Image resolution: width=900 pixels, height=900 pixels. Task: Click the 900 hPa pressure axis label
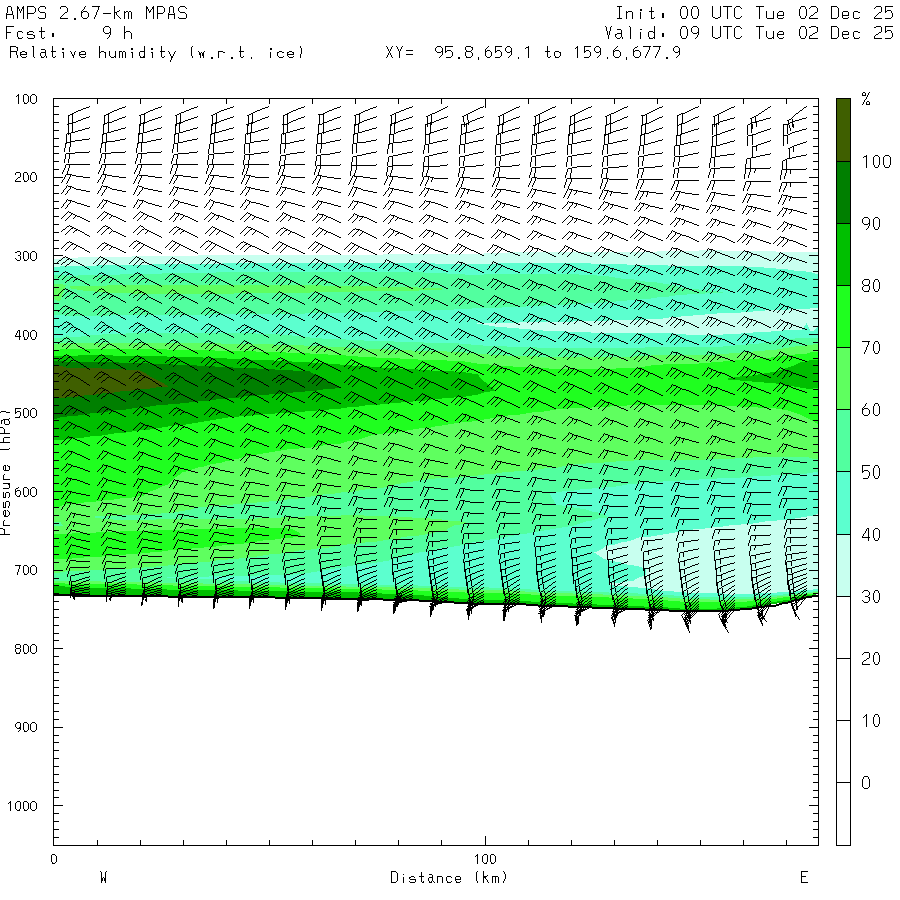pyautogui.click(x=26, y=727)
